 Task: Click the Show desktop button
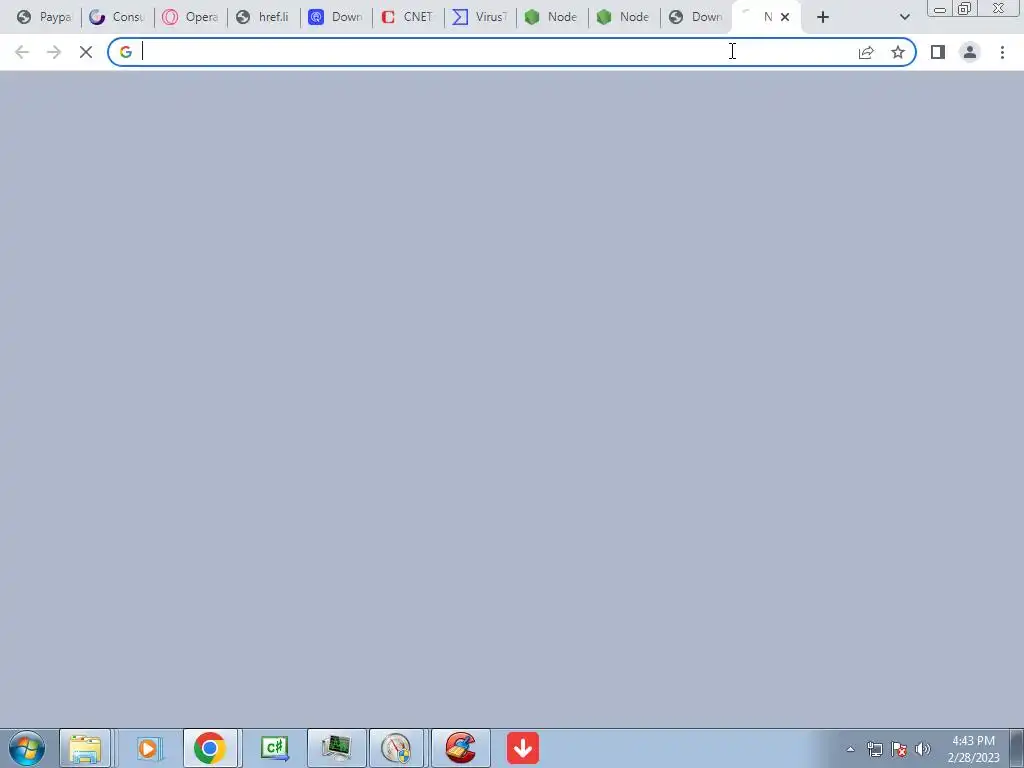[1017, 748]
